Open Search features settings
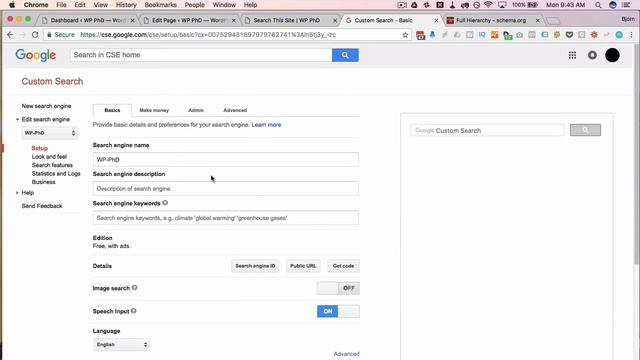Screen dimensions: 640x360 (52, 165)
